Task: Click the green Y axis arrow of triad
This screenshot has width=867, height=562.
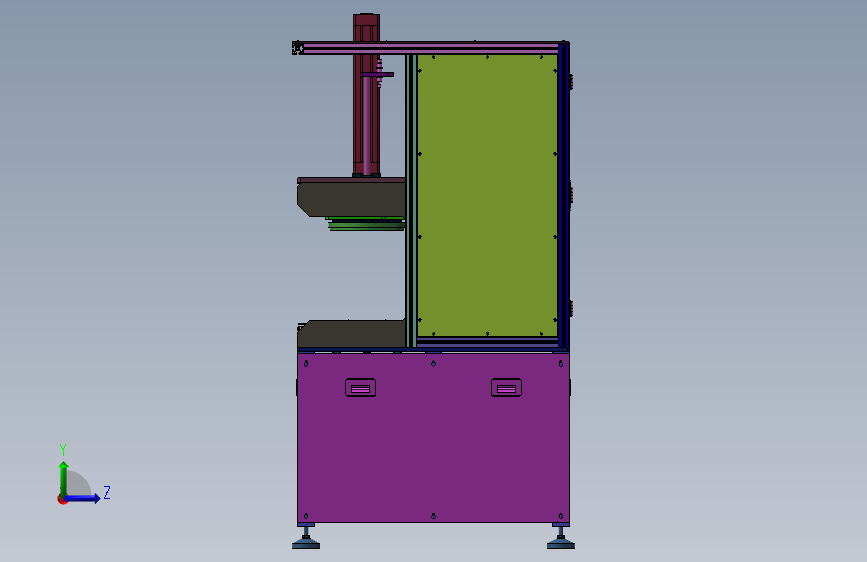Action: (64, 478)
